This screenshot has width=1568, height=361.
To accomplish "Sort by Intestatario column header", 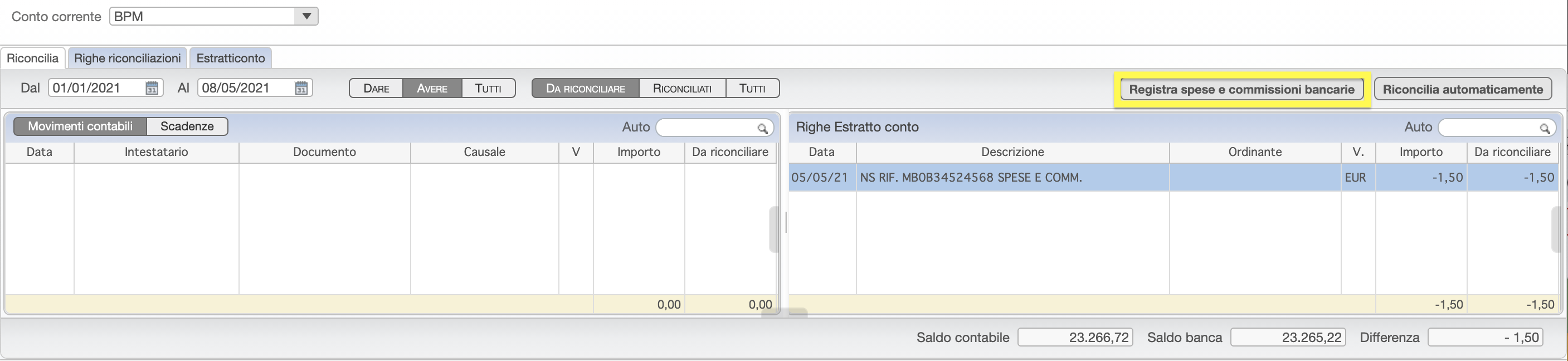I will point(157,152).
